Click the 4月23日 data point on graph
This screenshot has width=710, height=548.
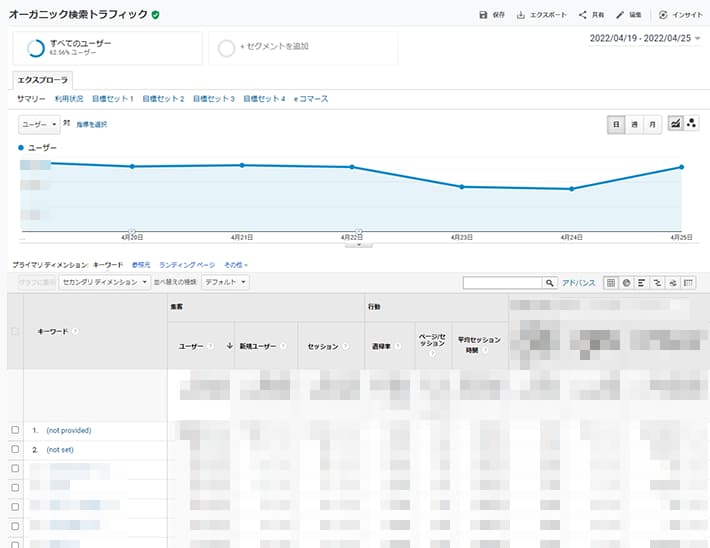[x=461, y=187]
